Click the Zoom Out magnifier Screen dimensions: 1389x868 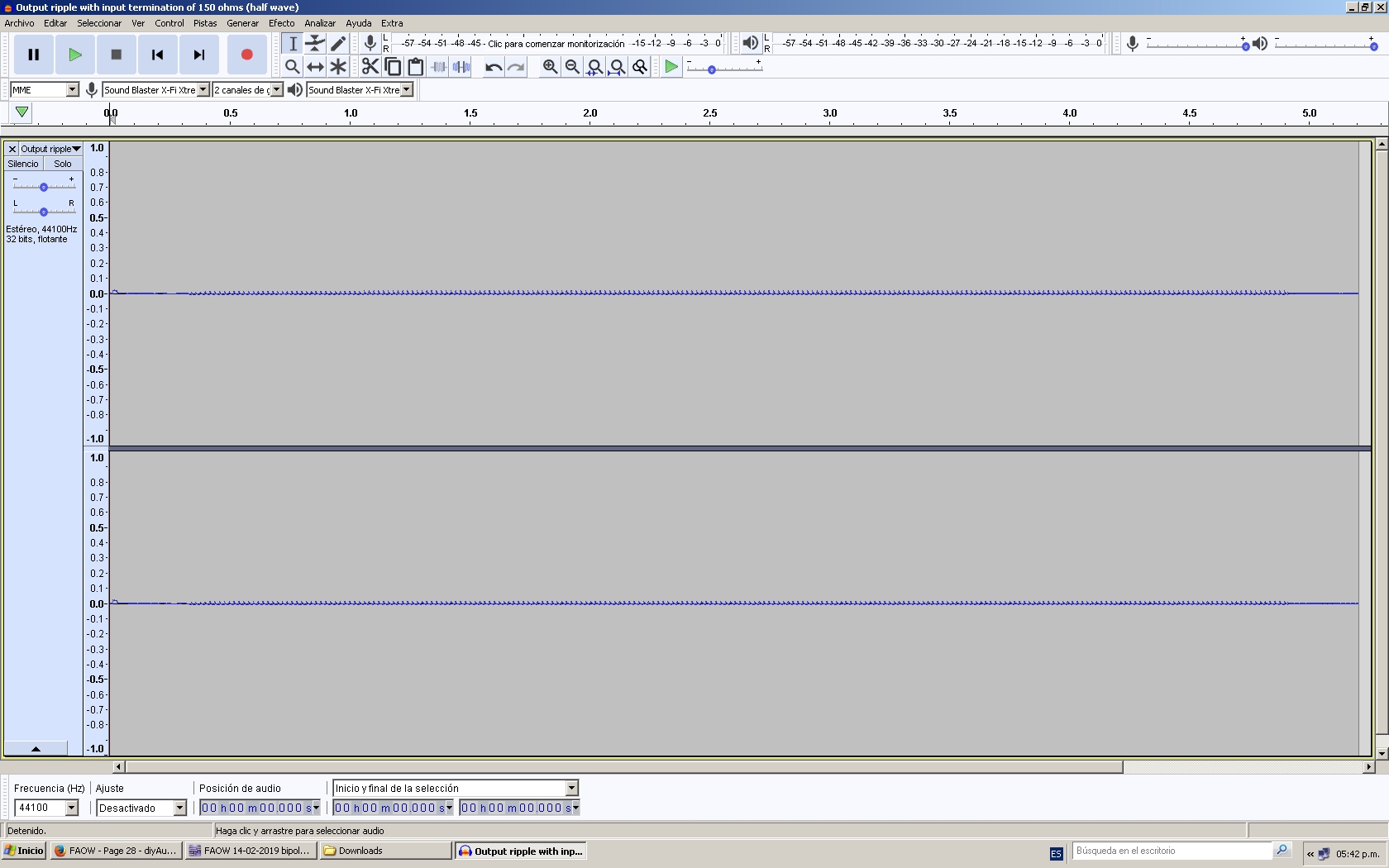pos(572,66)
